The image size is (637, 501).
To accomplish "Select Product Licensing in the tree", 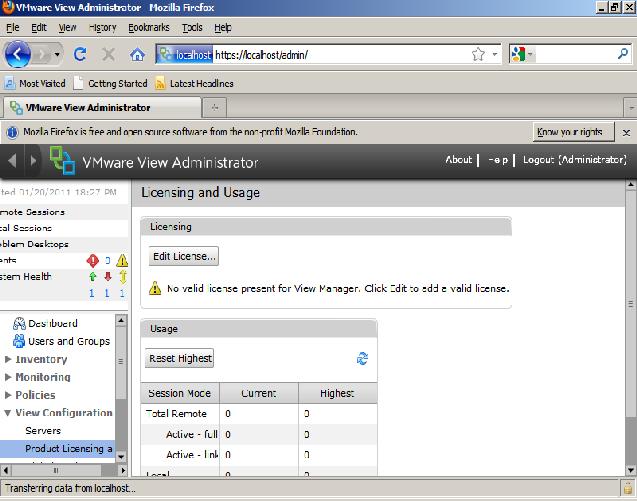I will (x=58, y=449).
